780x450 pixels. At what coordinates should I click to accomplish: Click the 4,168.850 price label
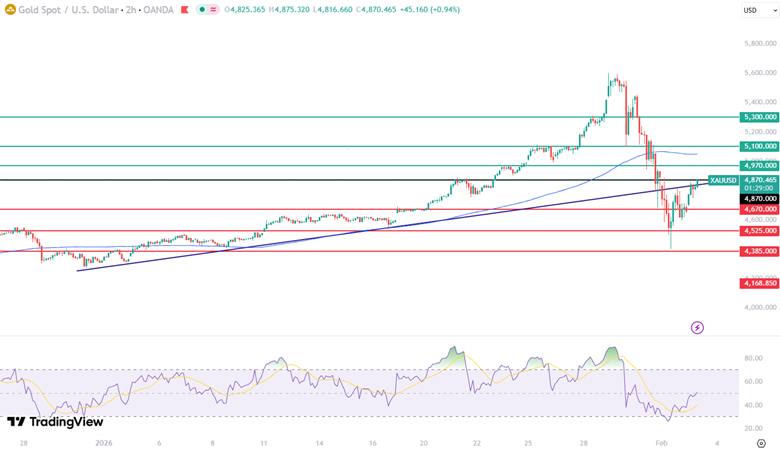coord(759,284)
